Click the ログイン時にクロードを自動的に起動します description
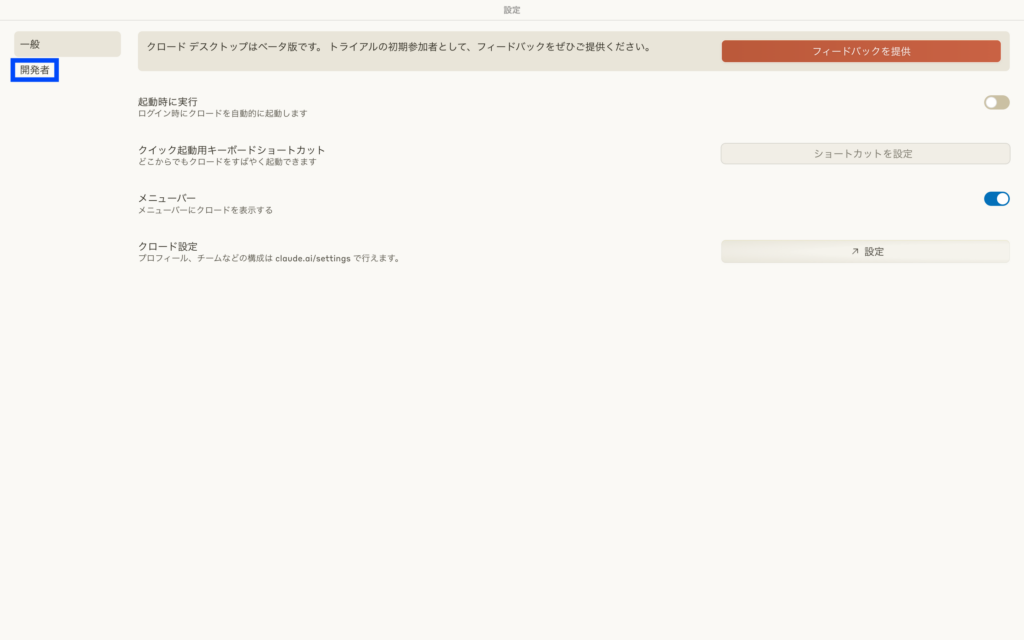Viewport: 1024px width, 640px height. 222,114
